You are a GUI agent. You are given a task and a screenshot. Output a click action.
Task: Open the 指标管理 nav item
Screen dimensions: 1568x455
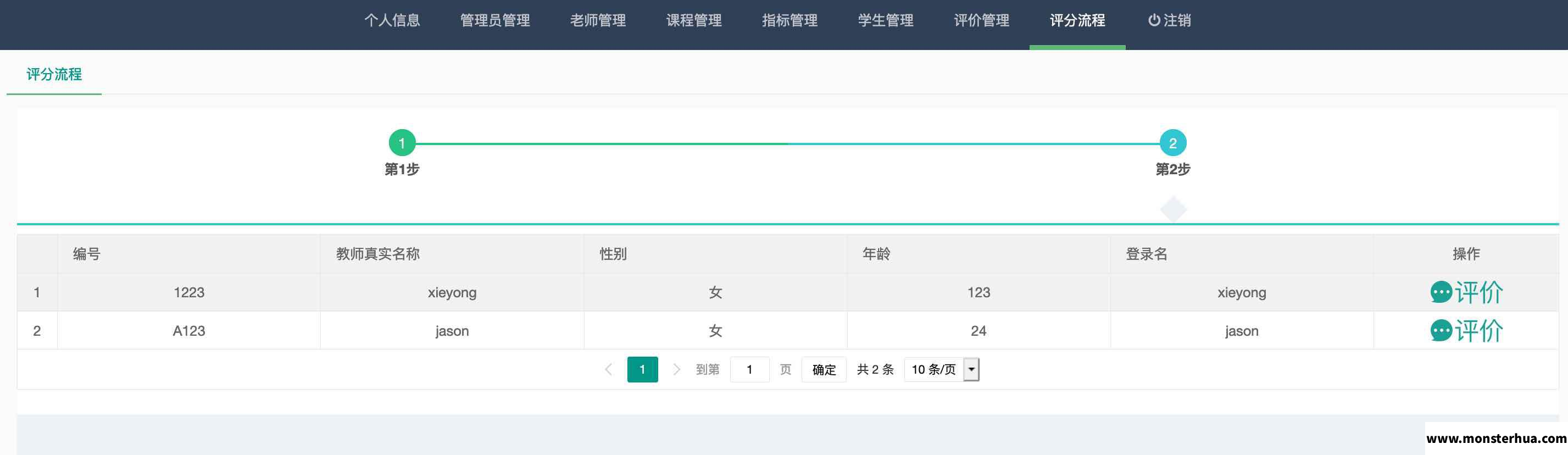click(x=789, y=21)
